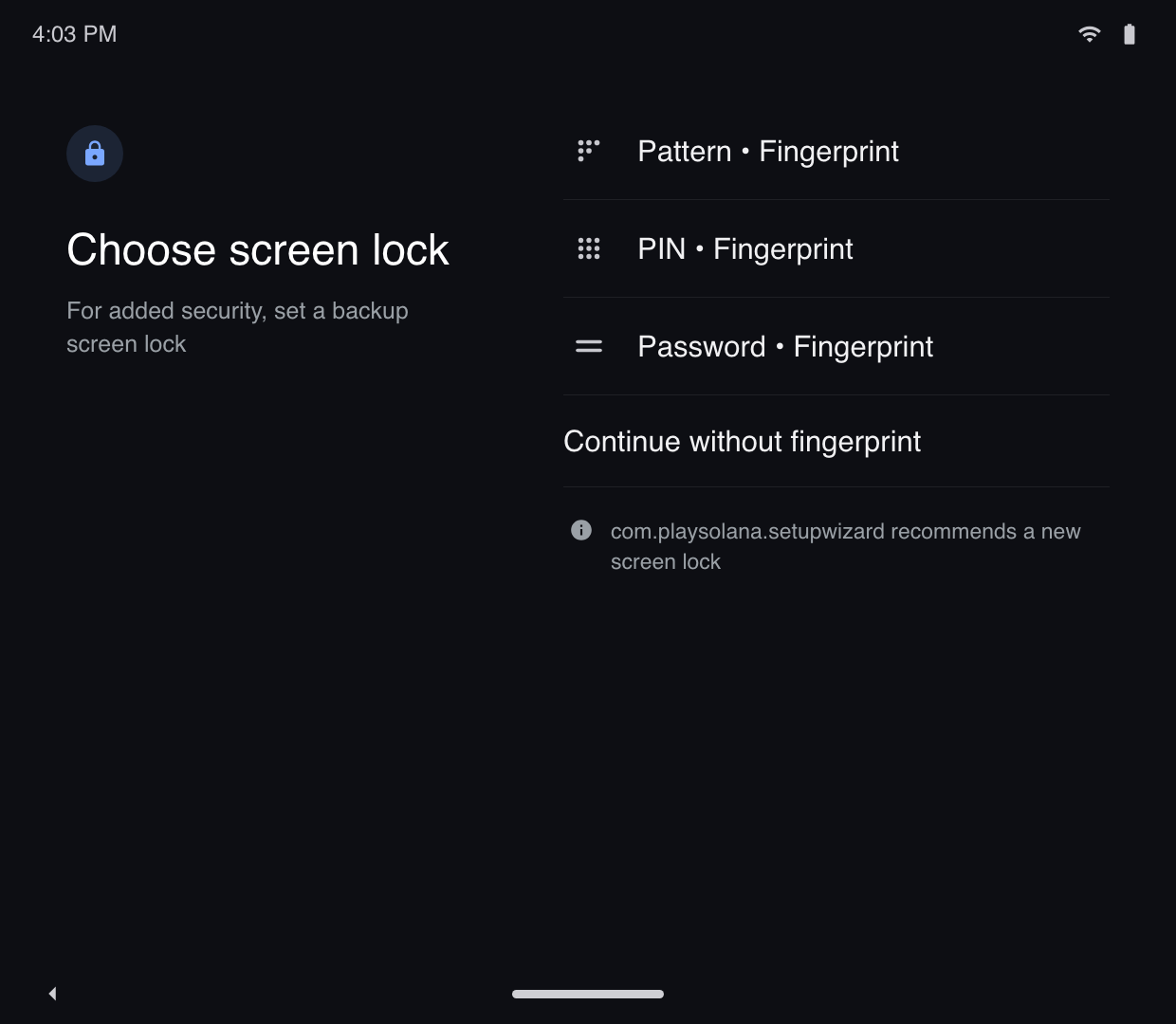Image resolution: width=1176 pixels, height=1024 pixels.
Task: Tap the Password two-line icon
Action: 588,346
